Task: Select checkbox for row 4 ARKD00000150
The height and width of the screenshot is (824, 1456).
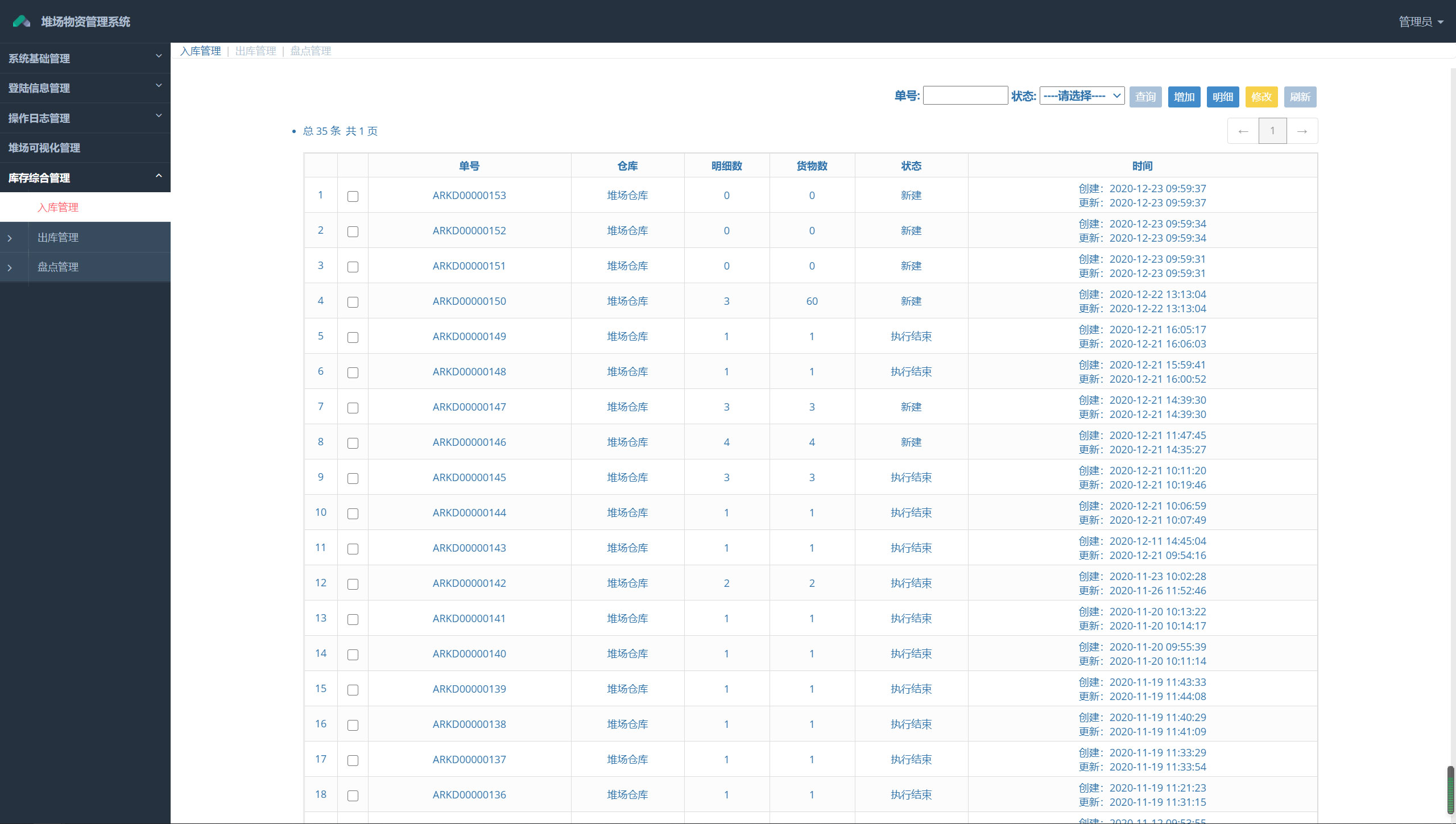Action: pyautogui.click(x=353, y=302)
